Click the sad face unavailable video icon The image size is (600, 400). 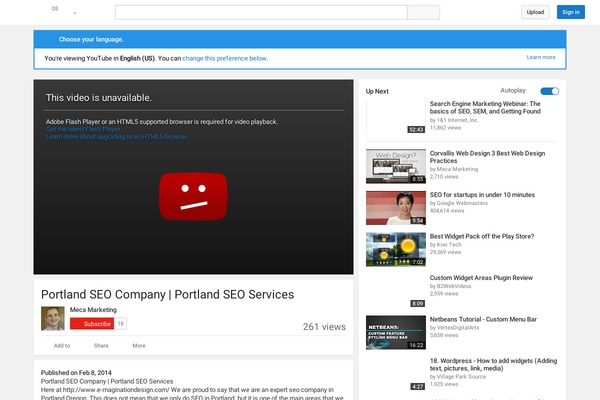pos(193,196)
